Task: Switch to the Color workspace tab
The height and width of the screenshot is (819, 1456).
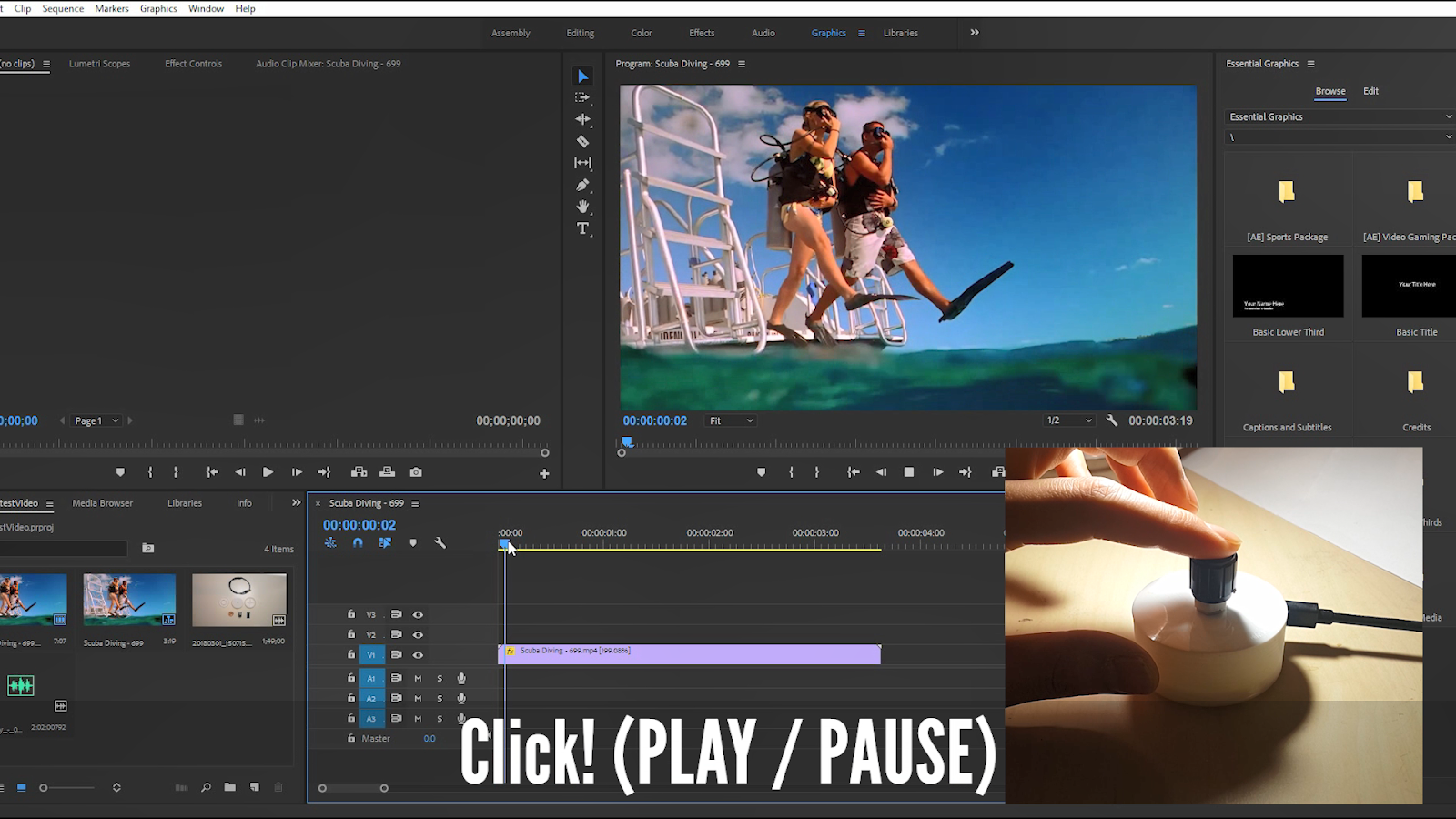Action: (x=642, y=33)
